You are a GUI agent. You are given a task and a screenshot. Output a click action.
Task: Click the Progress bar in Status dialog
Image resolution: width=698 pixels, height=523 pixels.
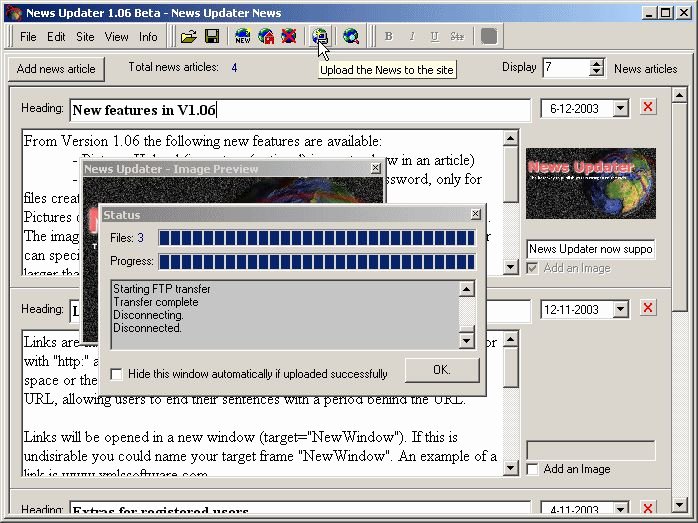[x=317, y=261]
